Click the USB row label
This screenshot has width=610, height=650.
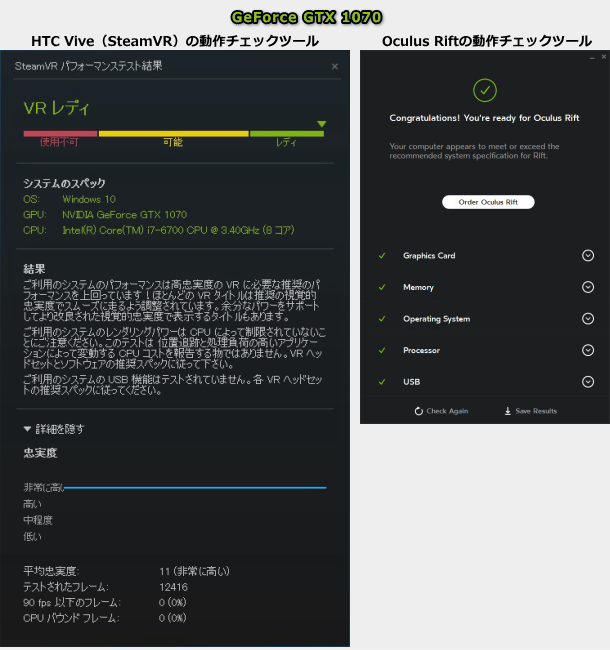point(412,382)
